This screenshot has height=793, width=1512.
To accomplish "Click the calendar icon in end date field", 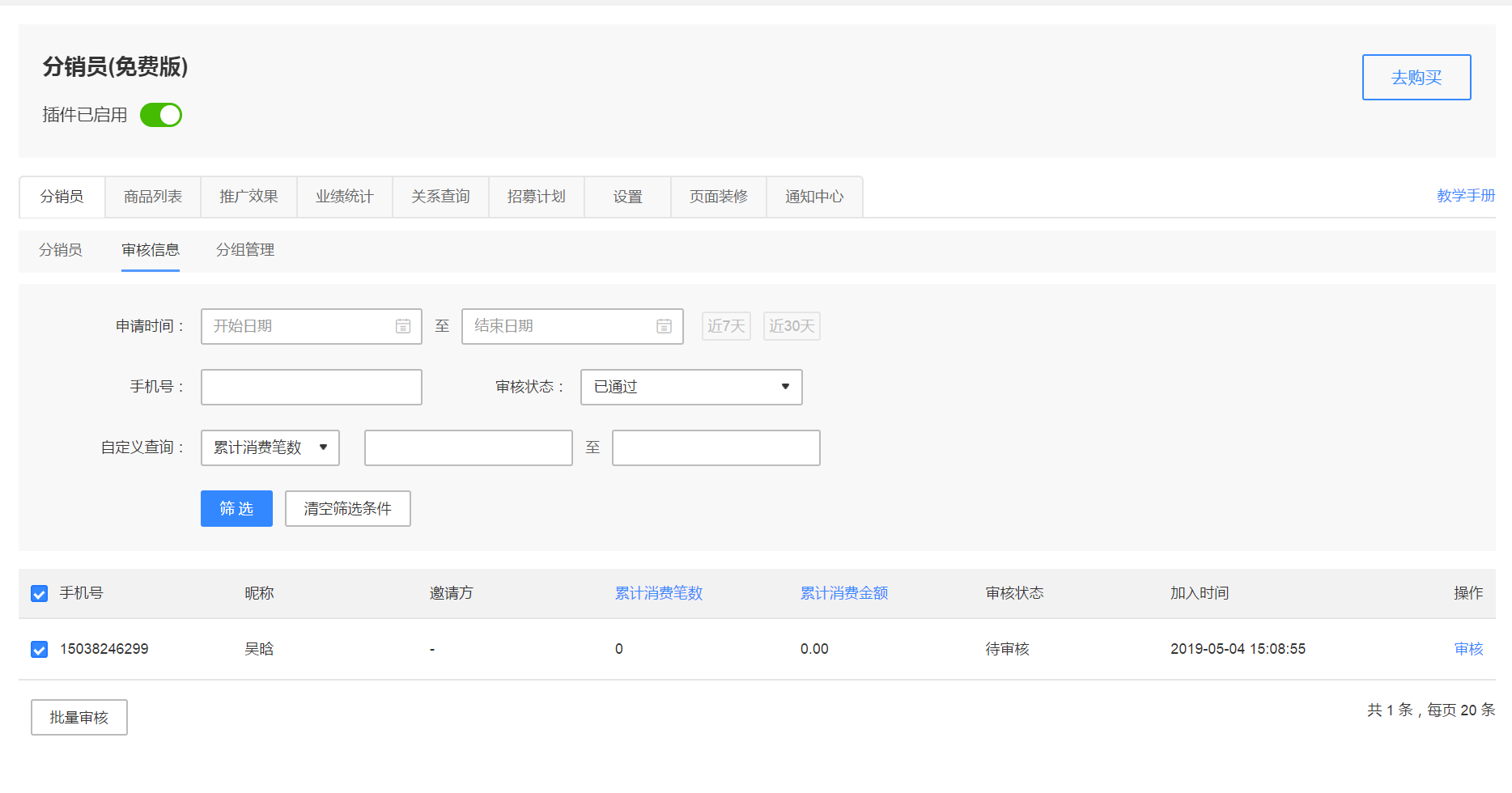I will click(x=664, y=326).
